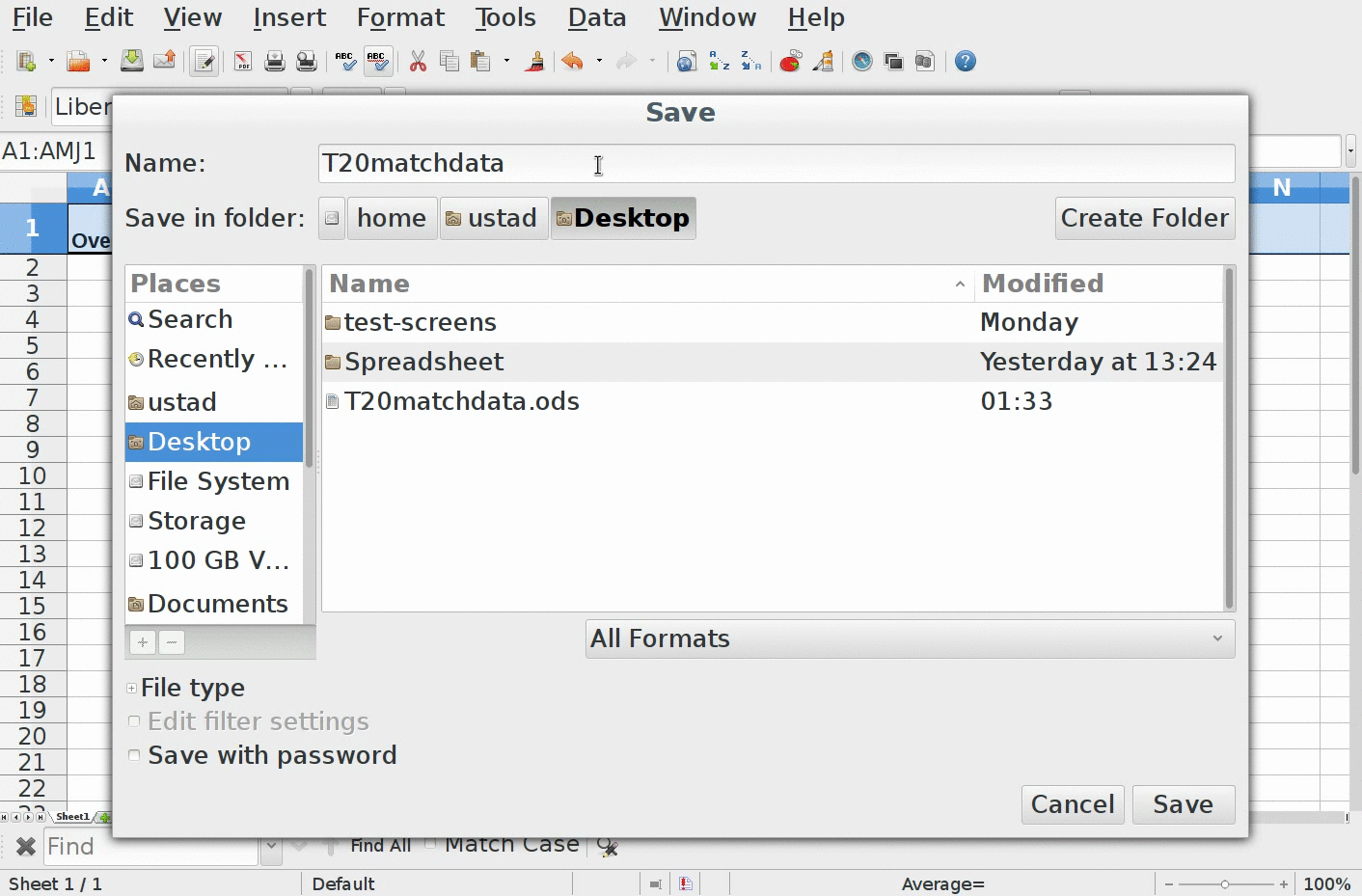The width and height of the screenshot is (1362, 896).
Task: Open the Find history dropdown arrow
Action: point(271,847)
